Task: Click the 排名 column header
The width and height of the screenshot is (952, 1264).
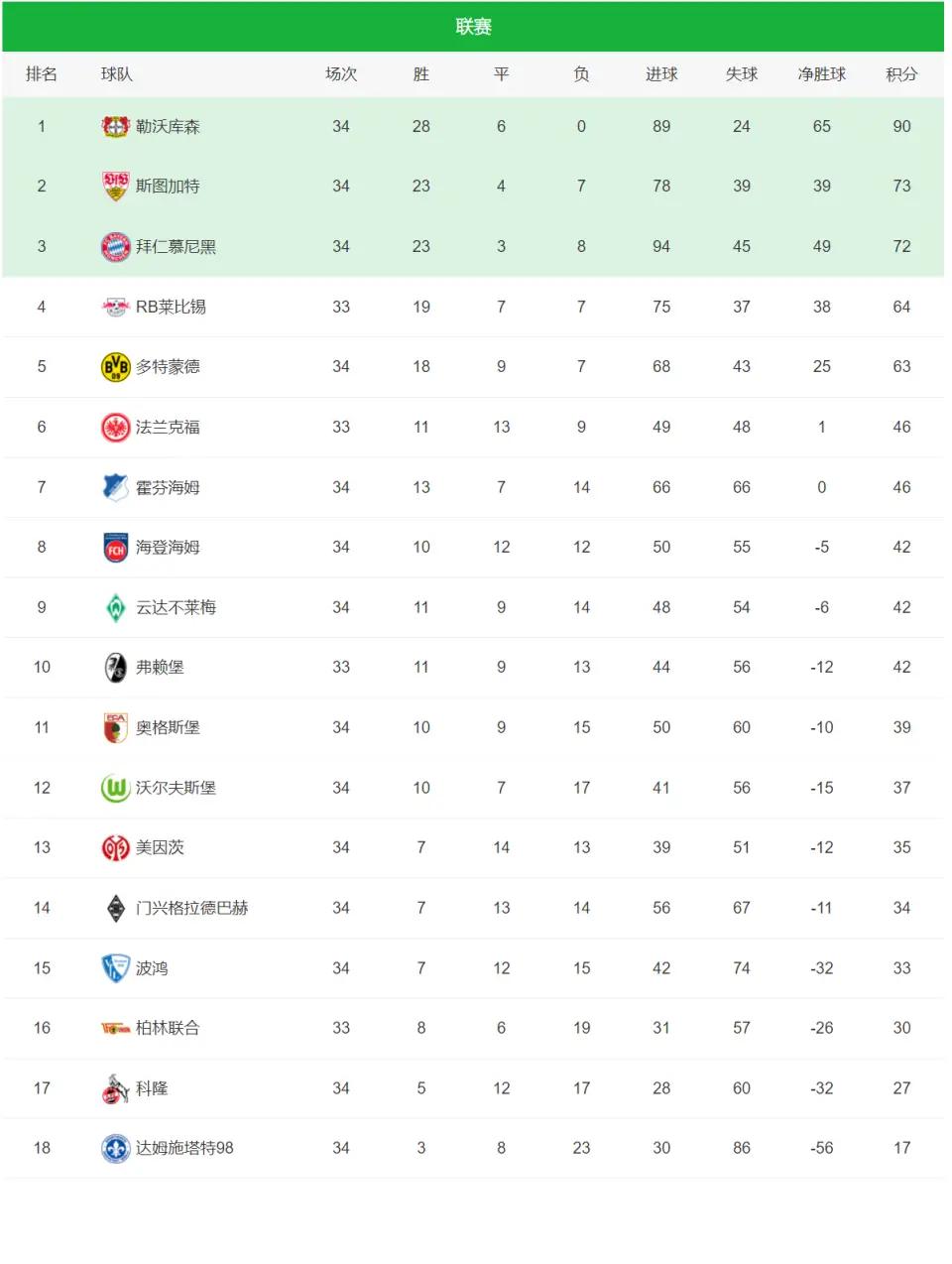Action: 42,74
